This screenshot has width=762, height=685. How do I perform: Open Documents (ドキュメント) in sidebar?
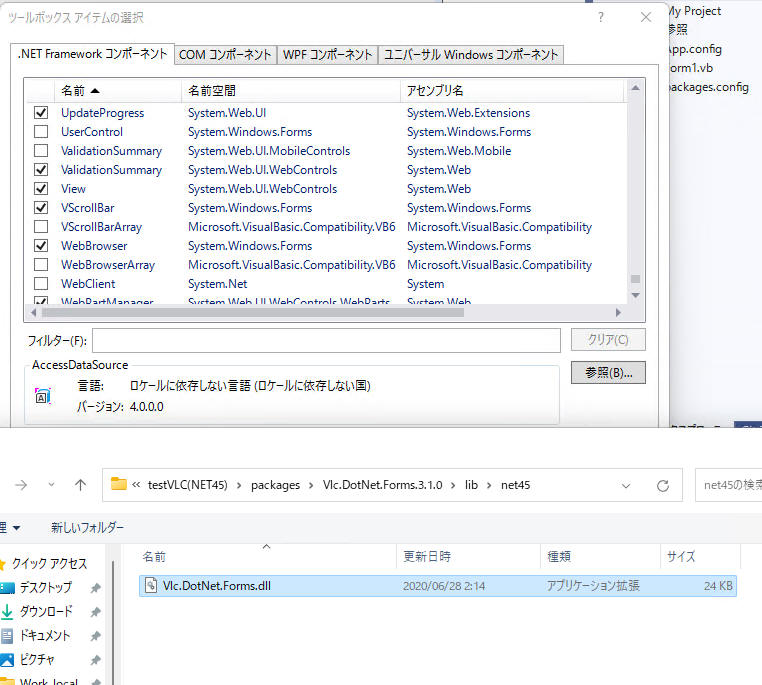click(45, 635)
